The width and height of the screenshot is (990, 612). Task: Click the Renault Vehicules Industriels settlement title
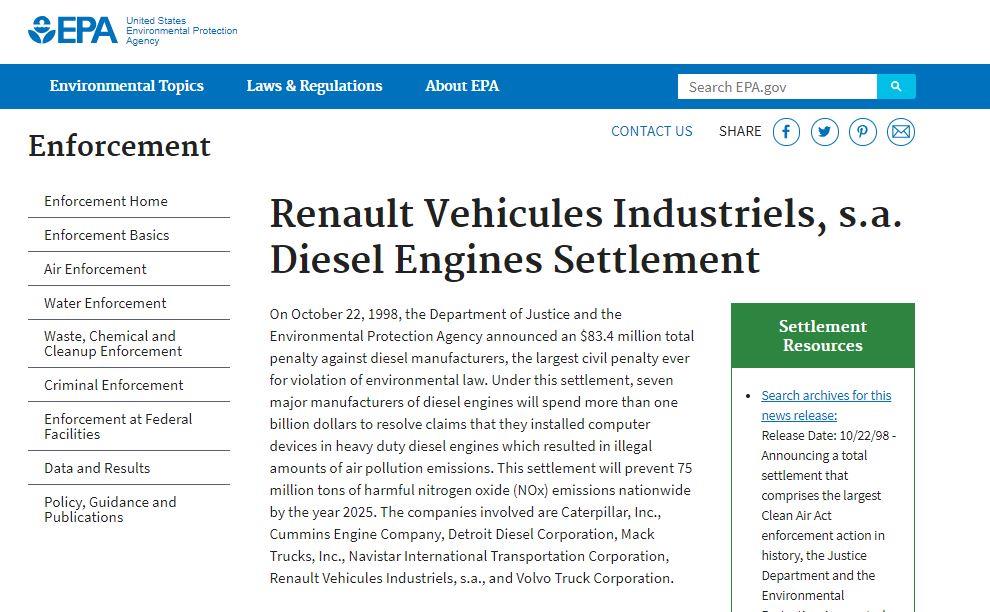tap(586, 237)
